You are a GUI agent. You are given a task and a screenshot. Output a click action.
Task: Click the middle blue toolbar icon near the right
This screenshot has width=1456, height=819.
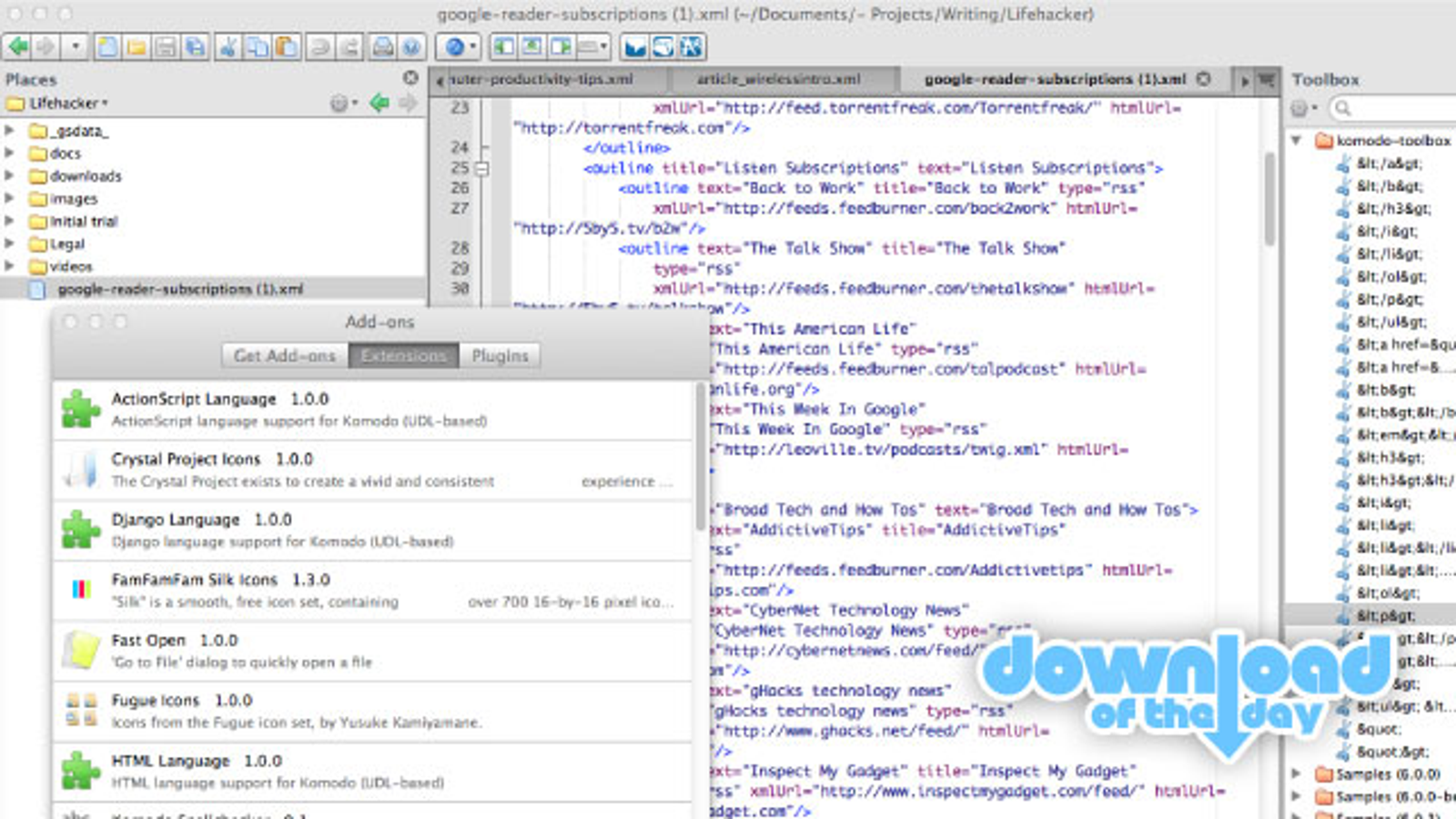[x=663, y=46]
